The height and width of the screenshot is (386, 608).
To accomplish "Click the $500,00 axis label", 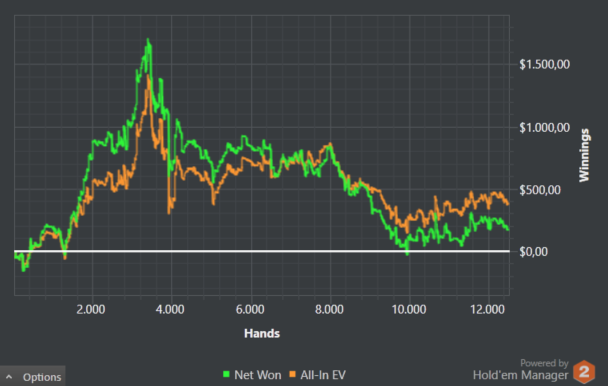I will 540,190.
